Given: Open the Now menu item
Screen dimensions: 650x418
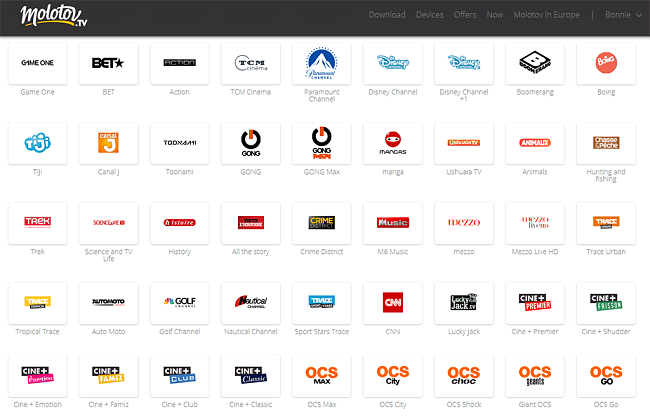Looking at the screenshot, I should click(495, 15).
